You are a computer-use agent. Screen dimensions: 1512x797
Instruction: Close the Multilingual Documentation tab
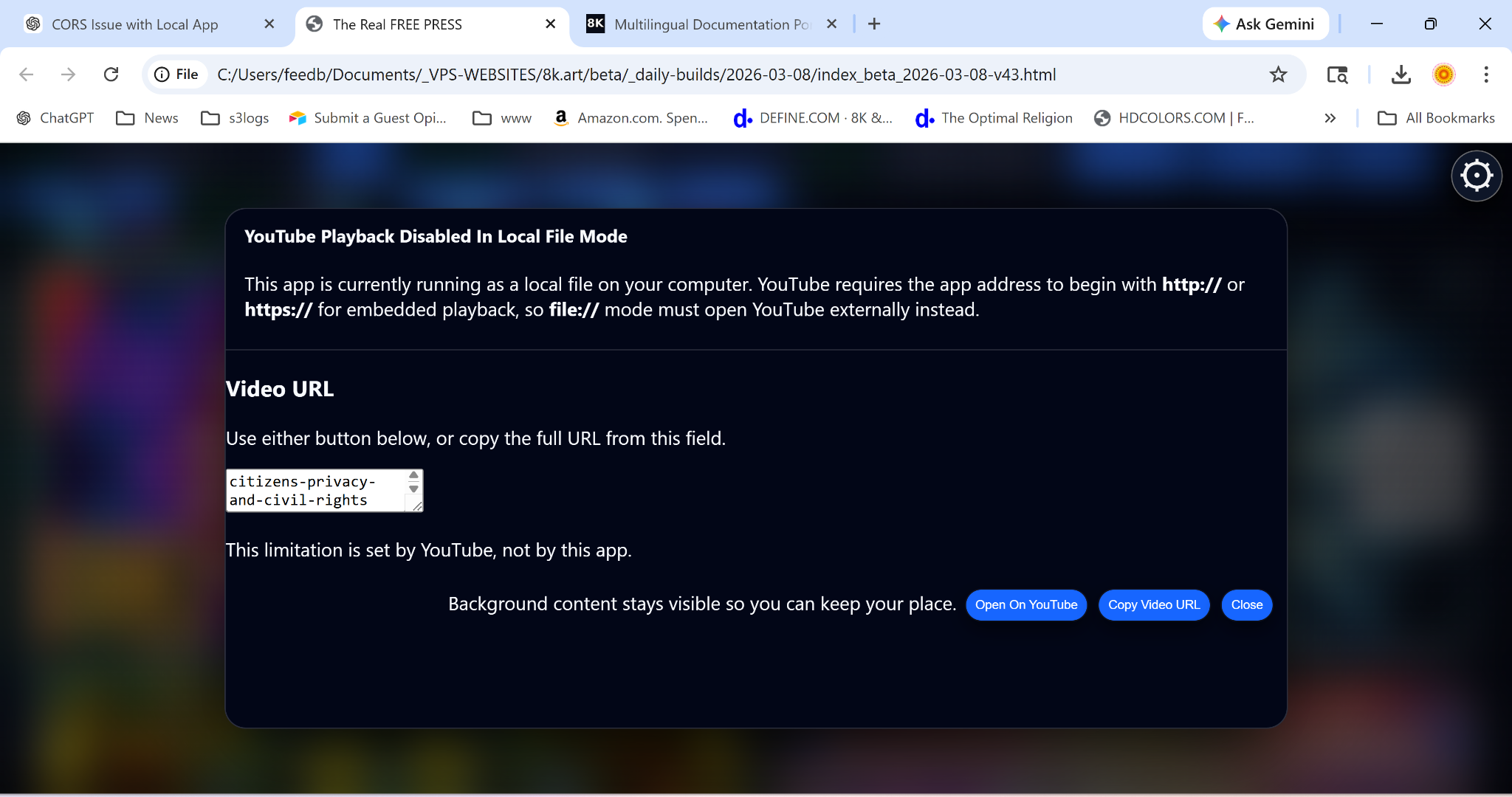coord(831,24)
